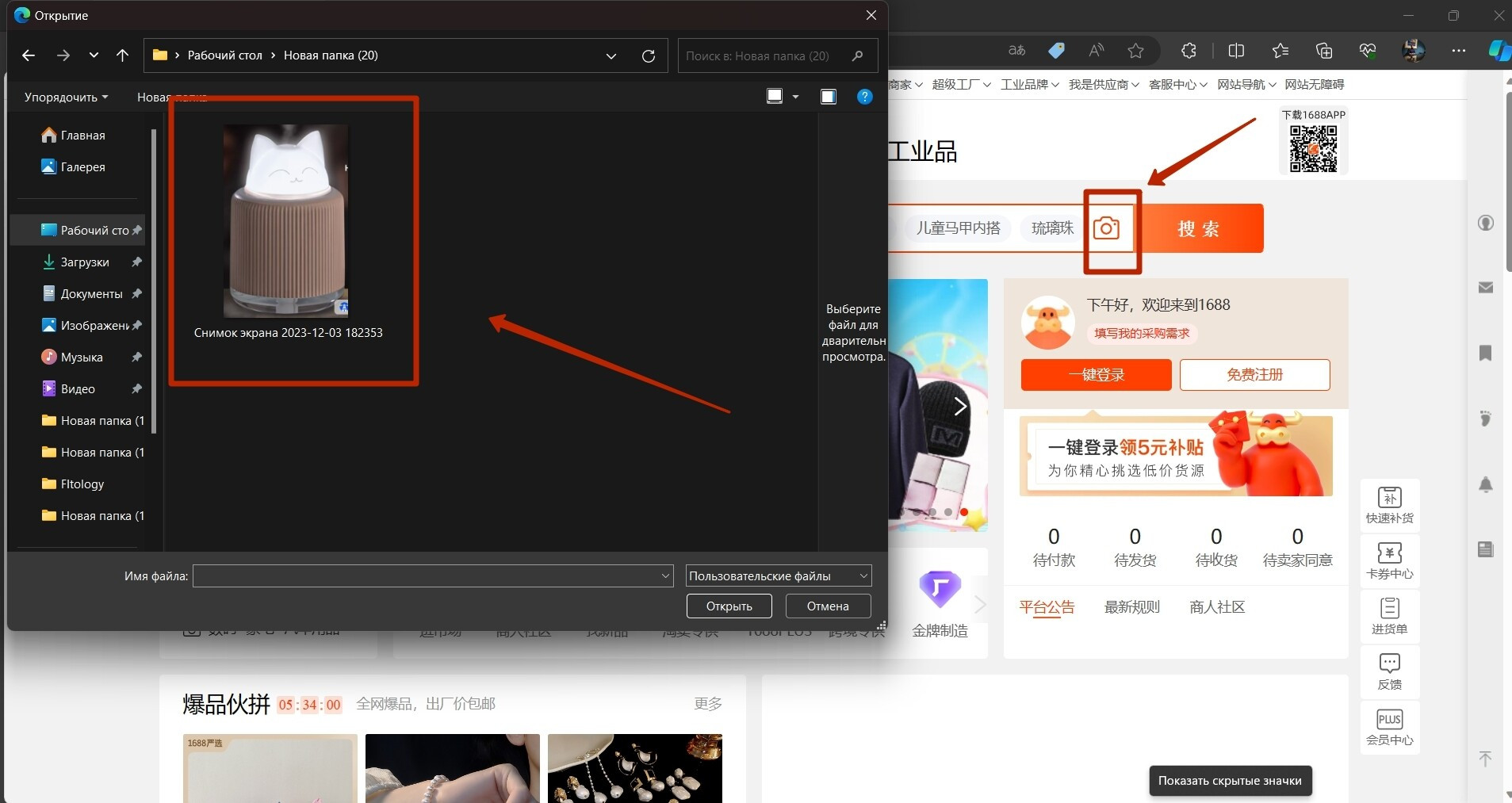Cancel the dialog with Отмена
Viewport: 1512px width, 803px height.
pyautogui.click(x=828, y=606)
